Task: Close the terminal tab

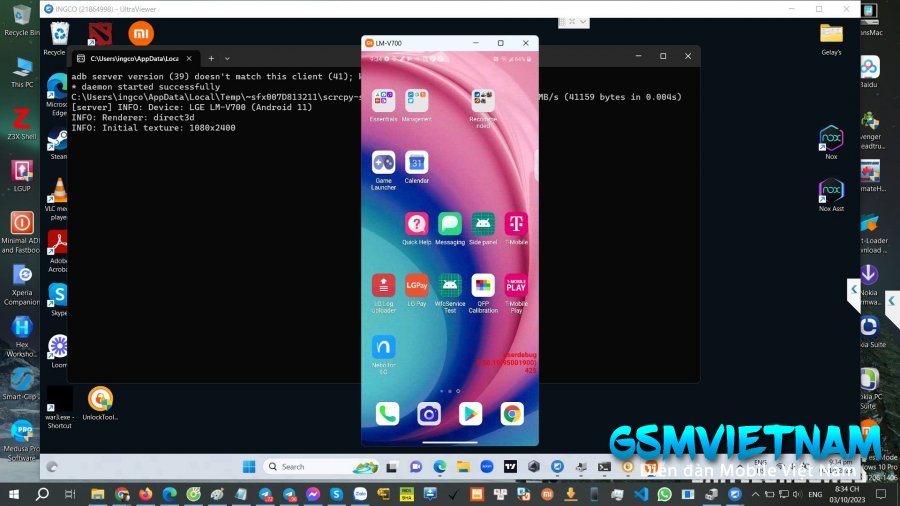Action: (x=189, y=59)
